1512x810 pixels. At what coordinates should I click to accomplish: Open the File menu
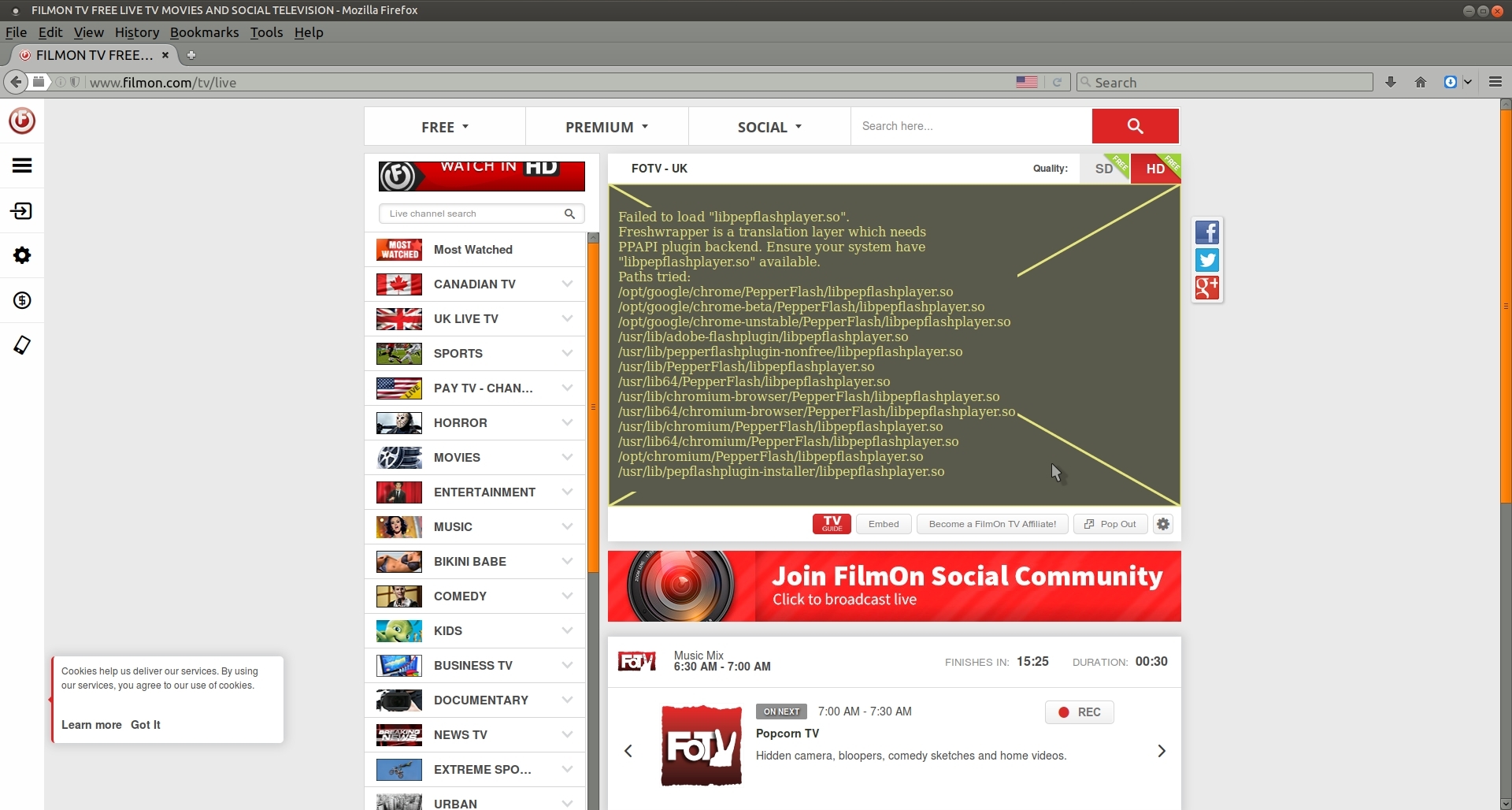tap(16, 32)
